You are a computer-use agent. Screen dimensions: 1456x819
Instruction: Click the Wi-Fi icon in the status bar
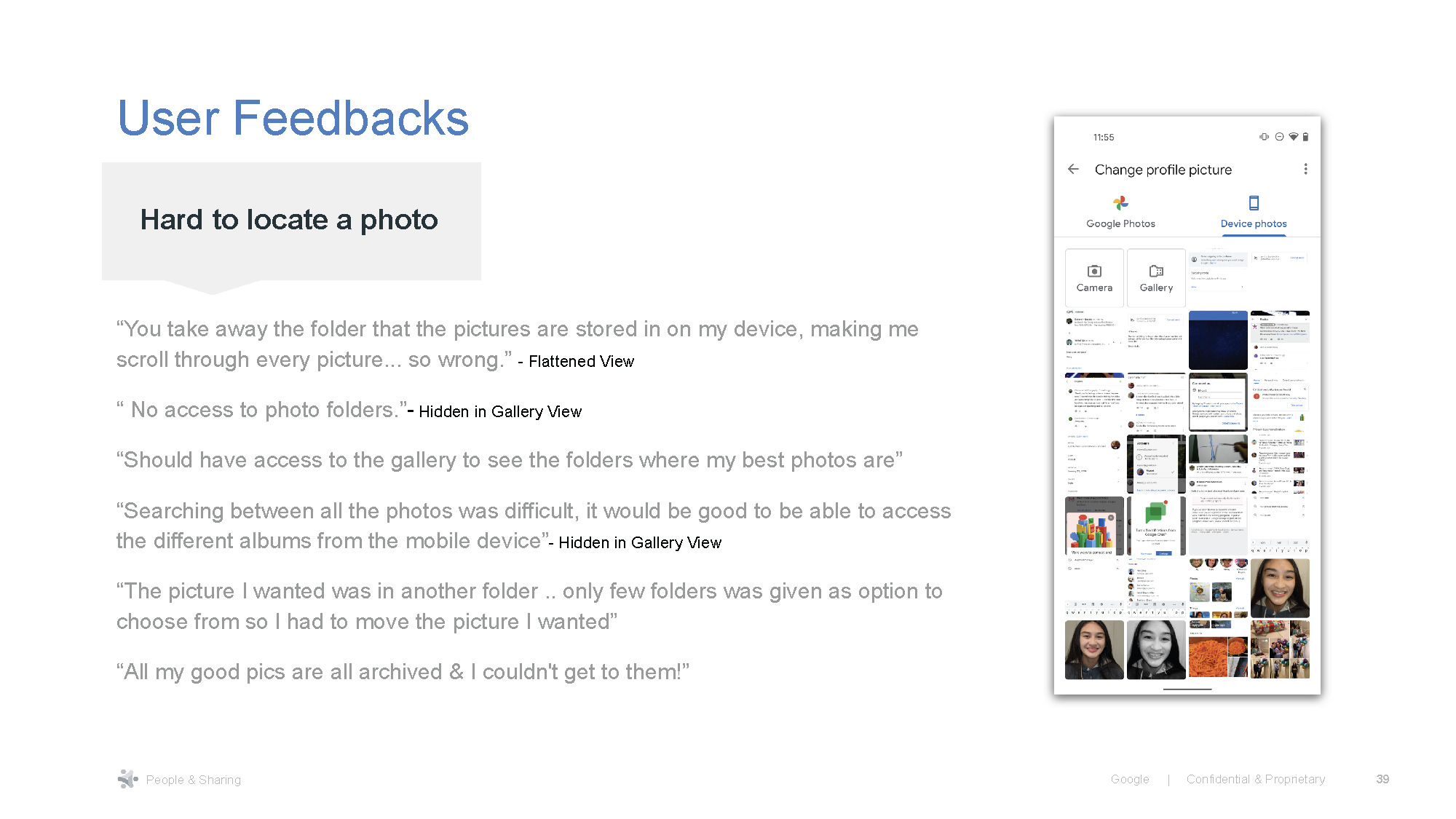tap(1293, 137)
